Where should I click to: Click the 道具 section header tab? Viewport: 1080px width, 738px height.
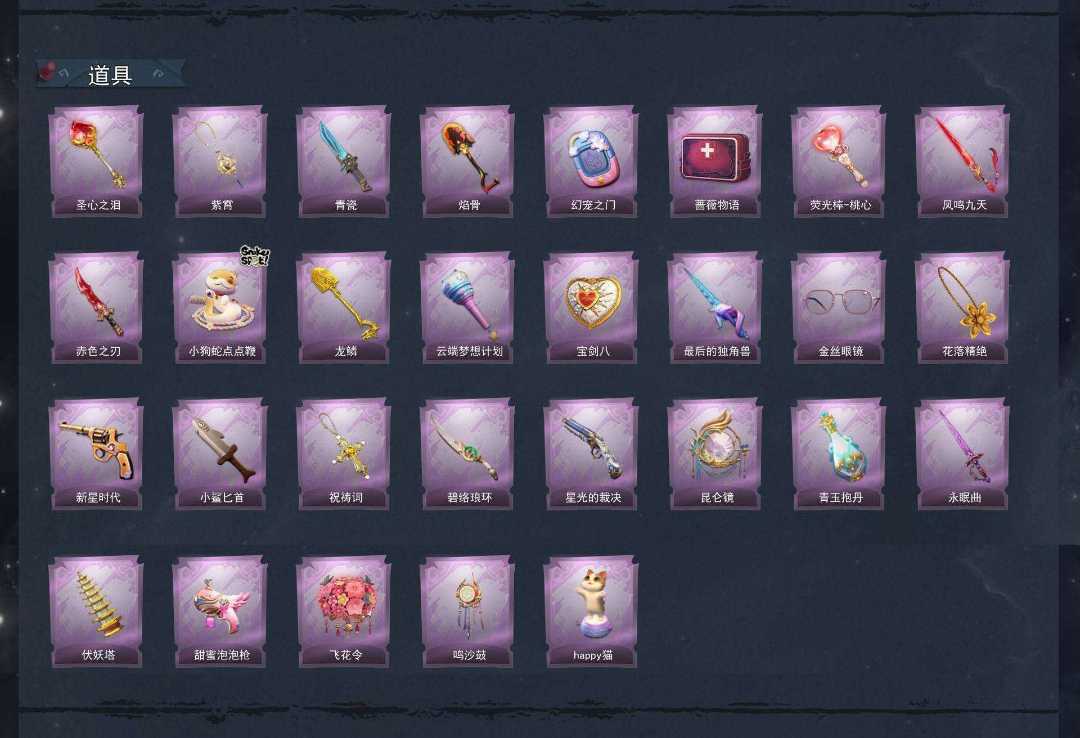110,74
